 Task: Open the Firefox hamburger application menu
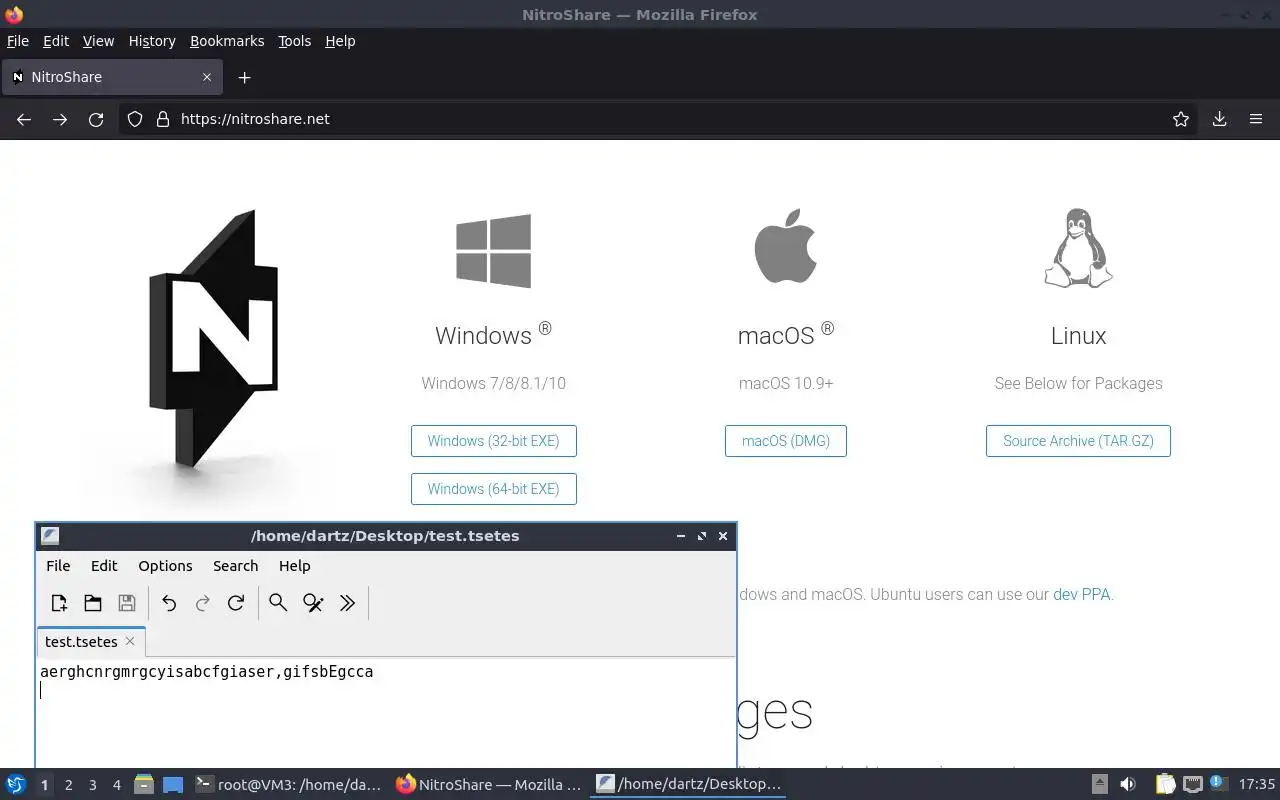point(1256,119)
